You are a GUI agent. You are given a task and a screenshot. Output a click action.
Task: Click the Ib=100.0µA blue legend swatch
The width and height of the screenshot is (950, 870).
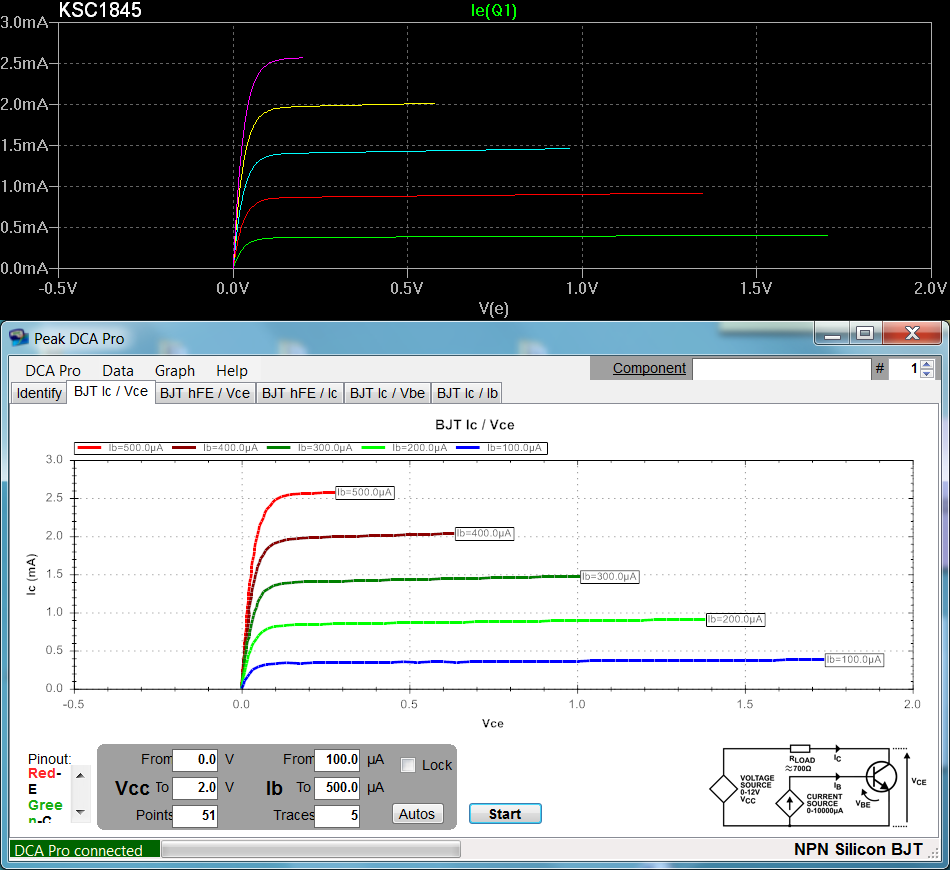468,448
